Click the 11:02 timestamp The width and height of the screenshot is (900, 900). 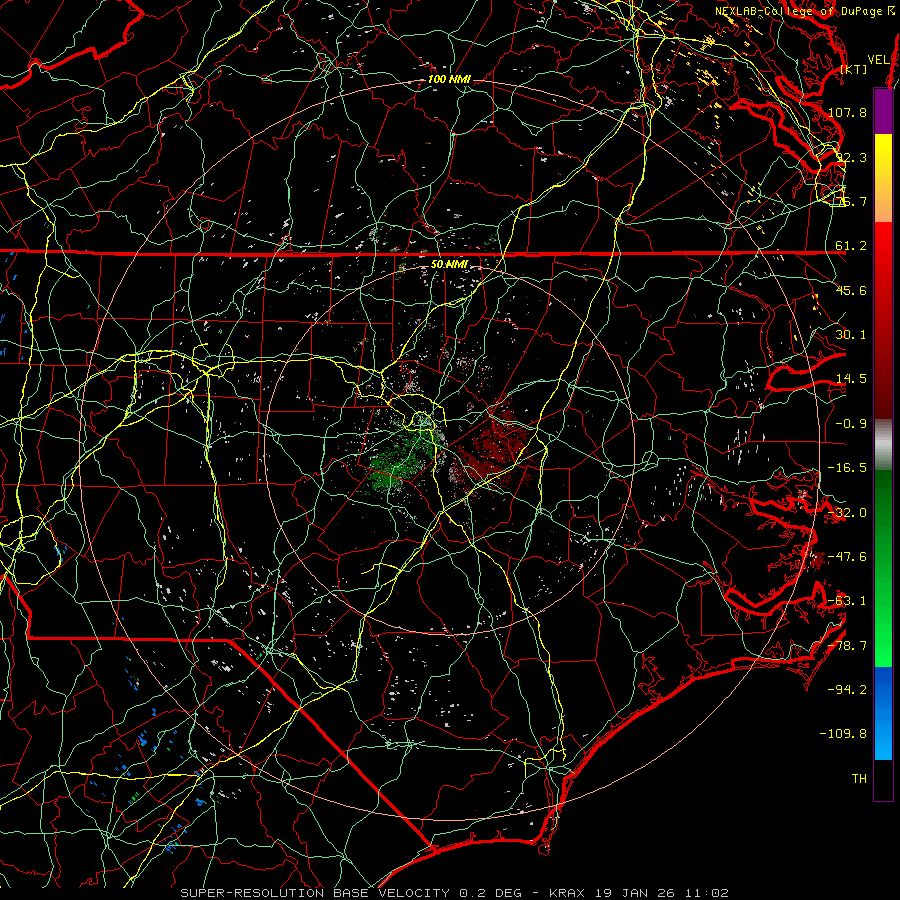pos(706,893)
